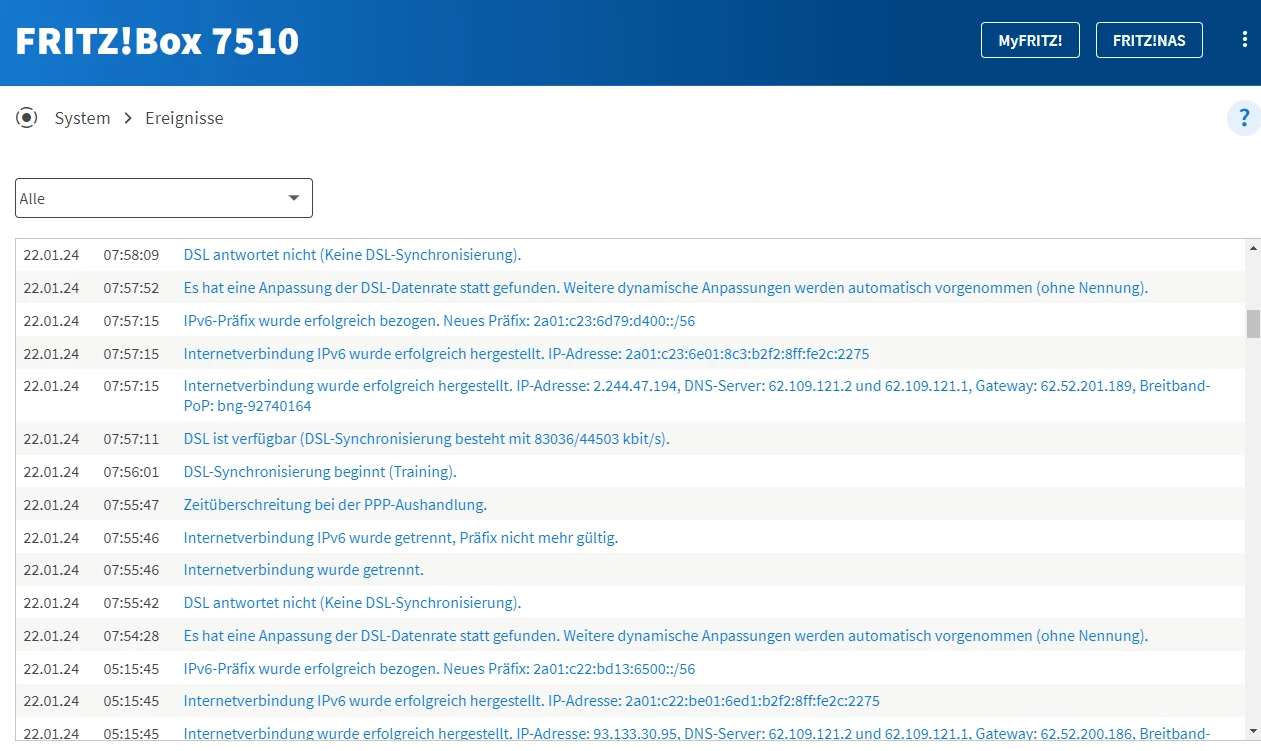Open IPv6-Präfix event with 2a01:c22:bd13:6500::/56
This screenshot has height=751, width=1261.
pyautogui.click(x=439, y=669)
